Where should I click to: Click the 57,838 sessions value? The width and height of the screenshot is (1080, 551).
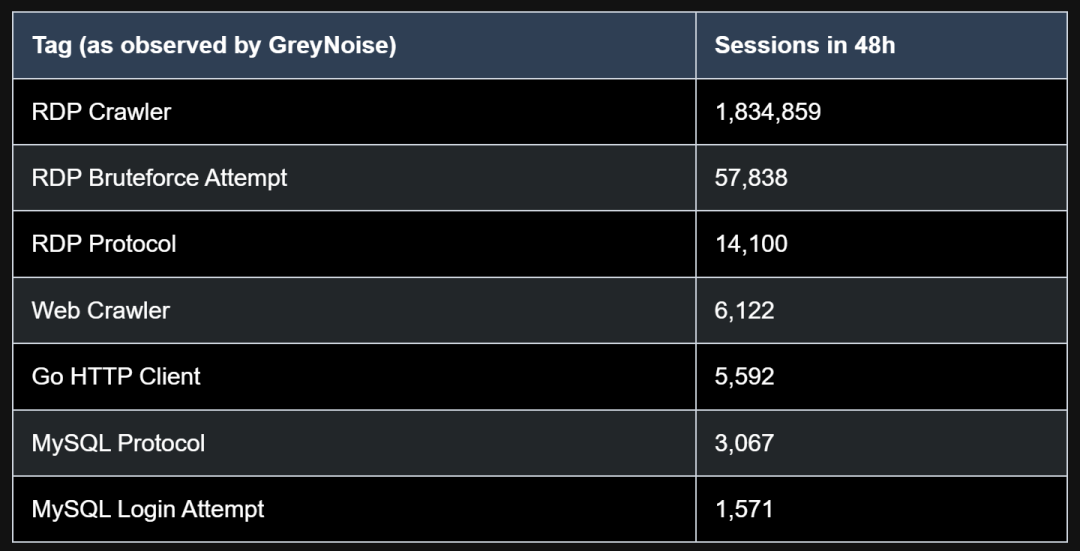click(x=751, y=178)
